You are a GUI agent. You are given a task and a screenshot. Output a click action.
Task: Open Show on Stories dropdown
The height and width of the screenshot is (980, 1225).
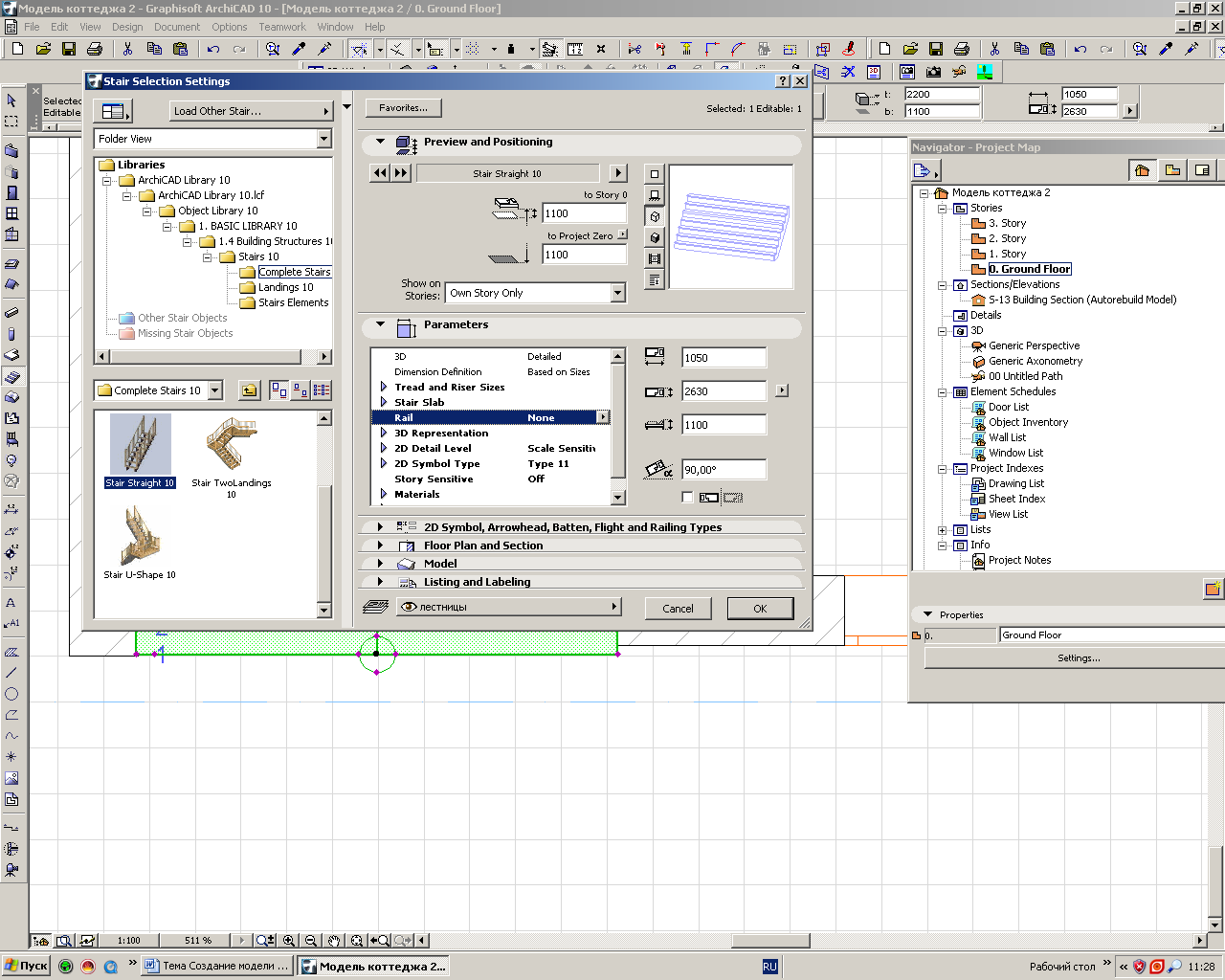(617, 293)
